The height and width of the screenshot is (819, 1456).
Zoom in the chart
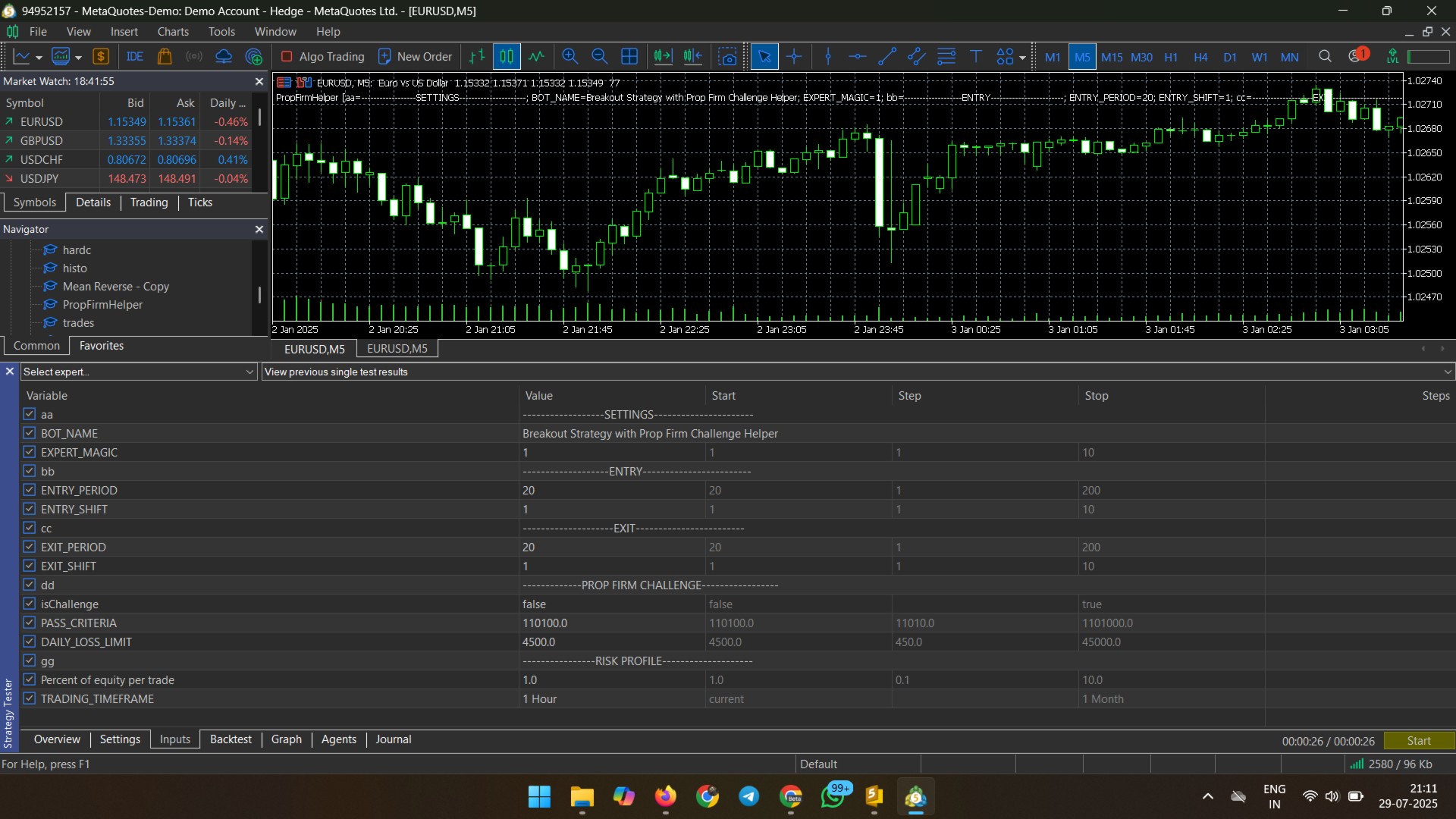570,57
